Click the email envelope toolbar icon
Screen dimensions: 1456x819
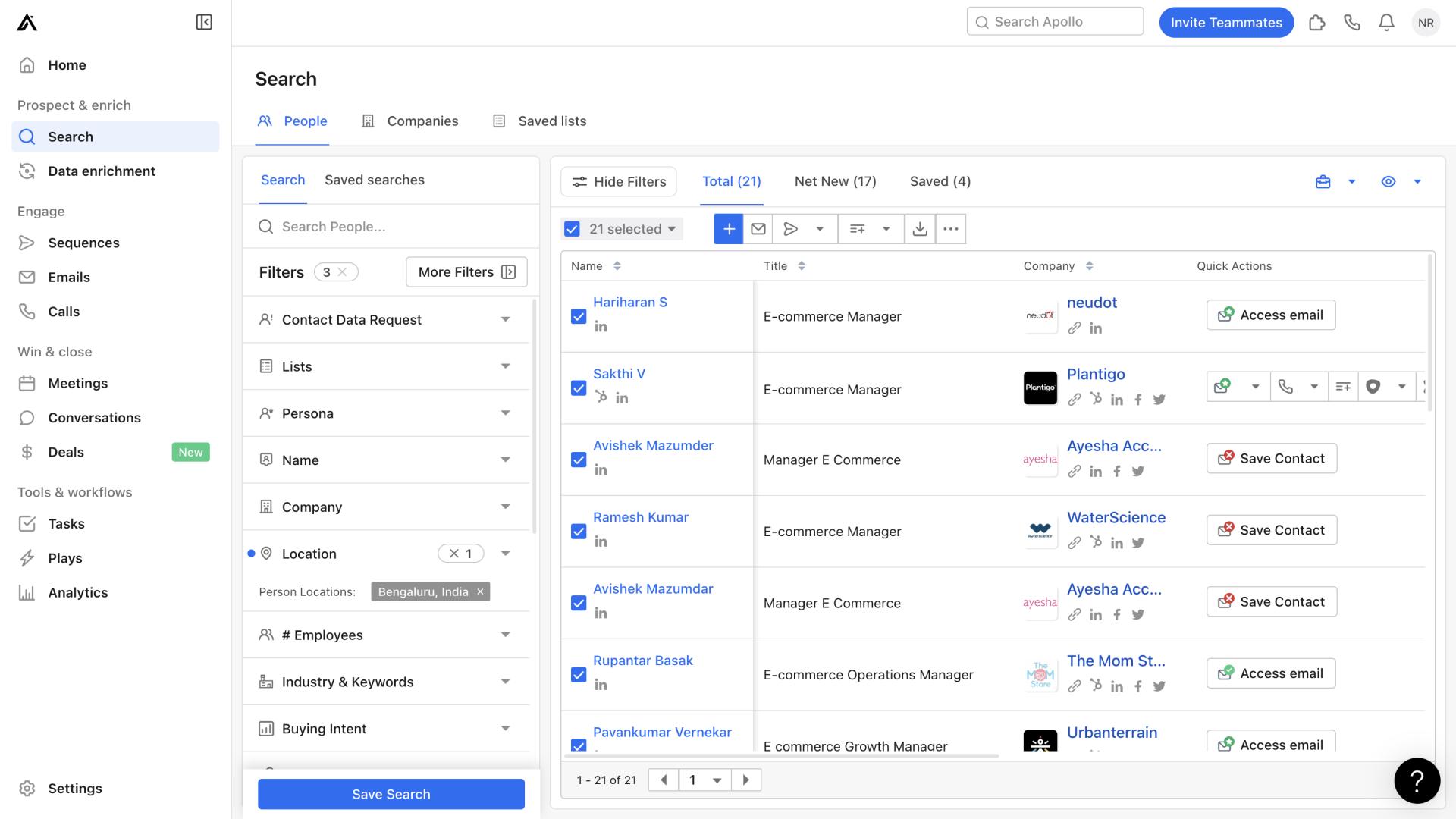tap(758, 229)
